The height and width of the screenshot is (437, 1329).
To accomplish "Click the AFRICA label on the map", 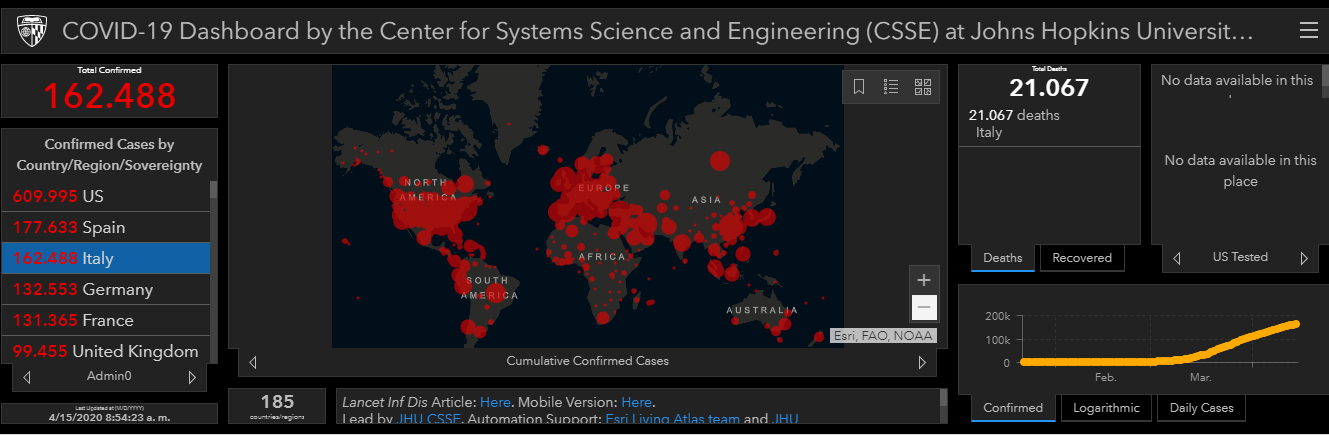I will pyautogui.click(x=602, y=257).
